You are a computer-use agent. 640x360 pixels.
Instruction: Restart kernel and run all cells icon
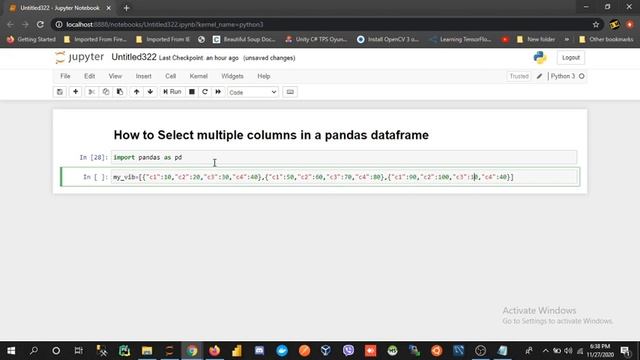218,92
